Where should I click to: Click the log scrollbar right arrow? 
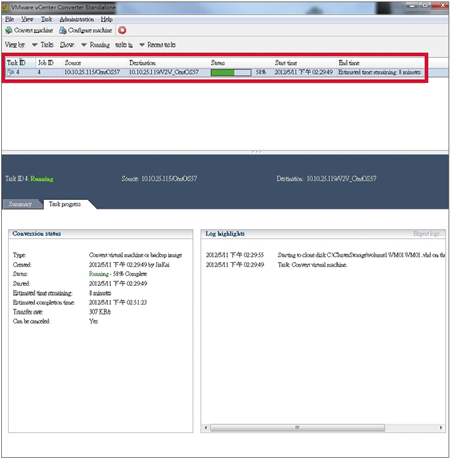click(441, 427)
